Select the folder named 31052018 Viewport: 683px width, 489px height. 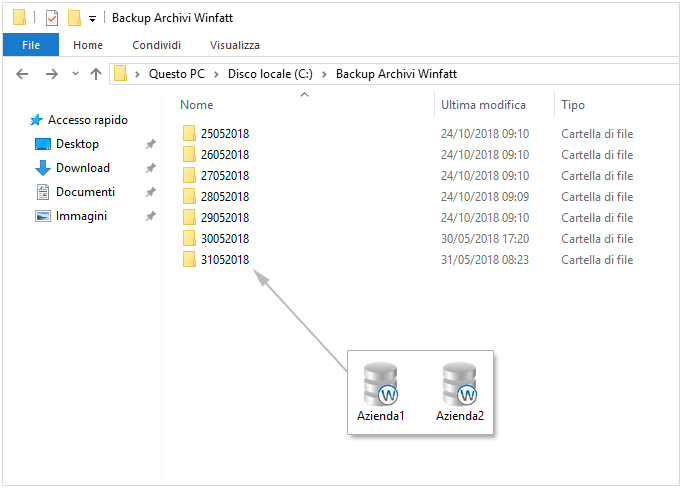click(225, 260)
